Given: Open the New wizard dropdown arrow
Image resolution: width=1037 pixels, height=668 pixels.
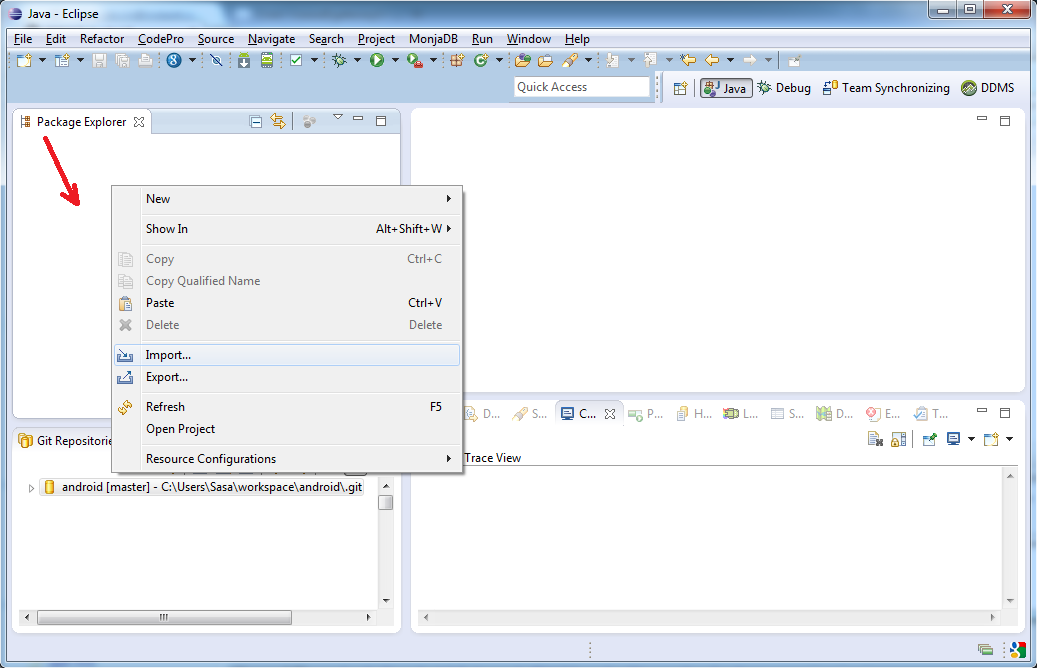Looking at the screenshot, I should pos(42,60).
